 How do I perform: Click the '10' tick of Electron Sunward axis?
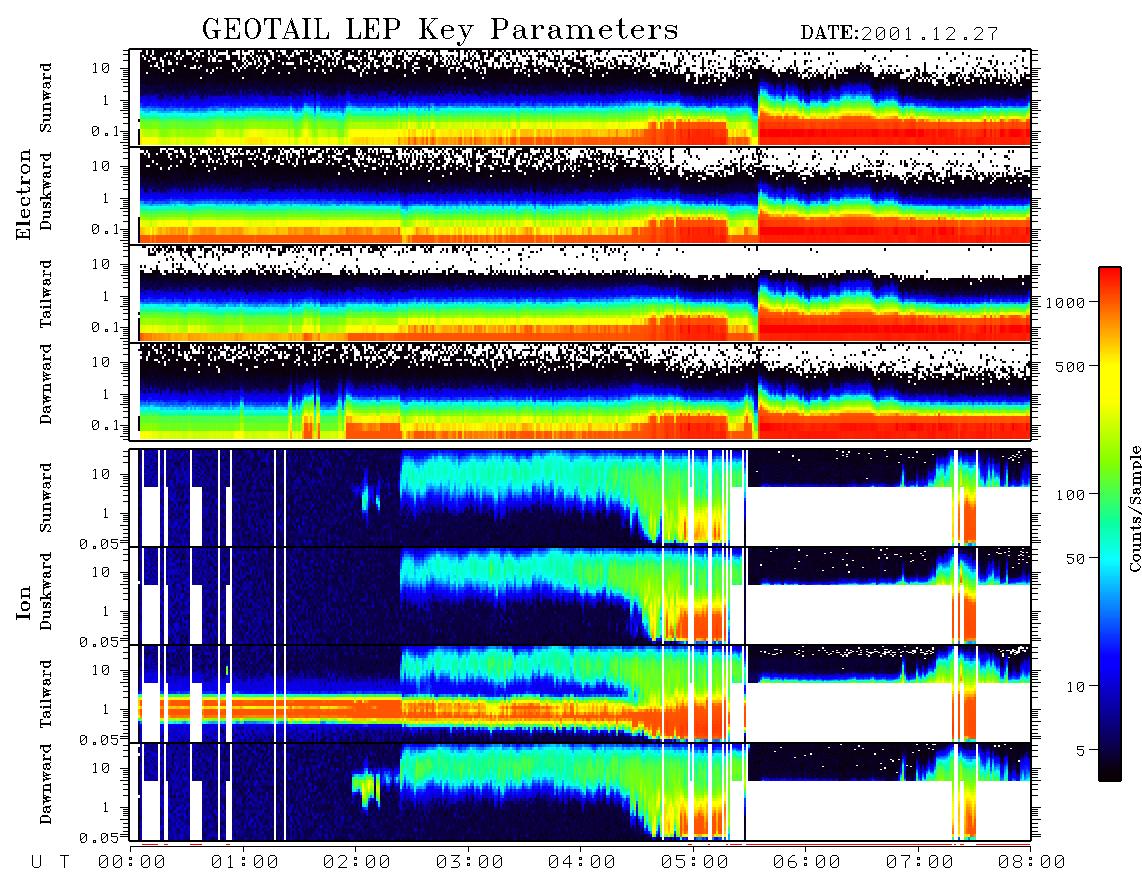101,68
